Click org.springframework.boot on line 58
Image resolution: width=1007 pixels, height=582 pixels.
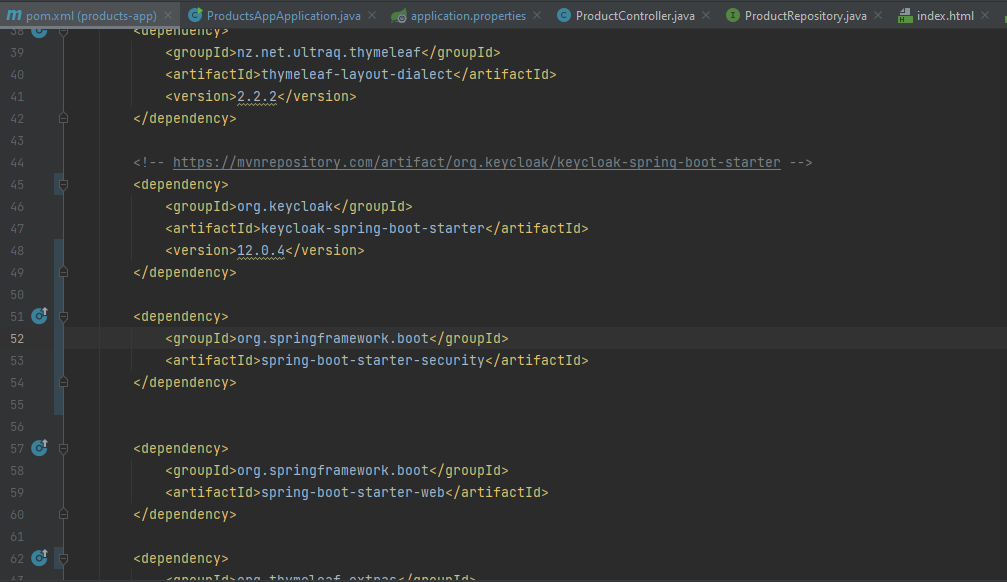tap(333, 470)
